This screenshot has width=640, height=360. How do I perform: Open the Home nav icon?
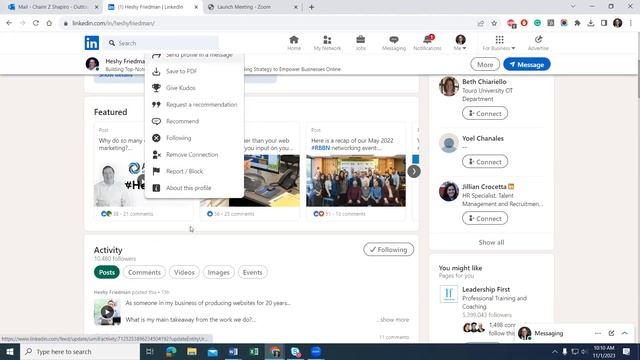point(294,43)
